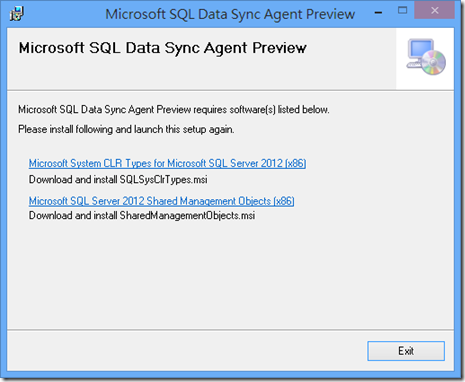Click the installer icon in title bar

pos(16,14)
